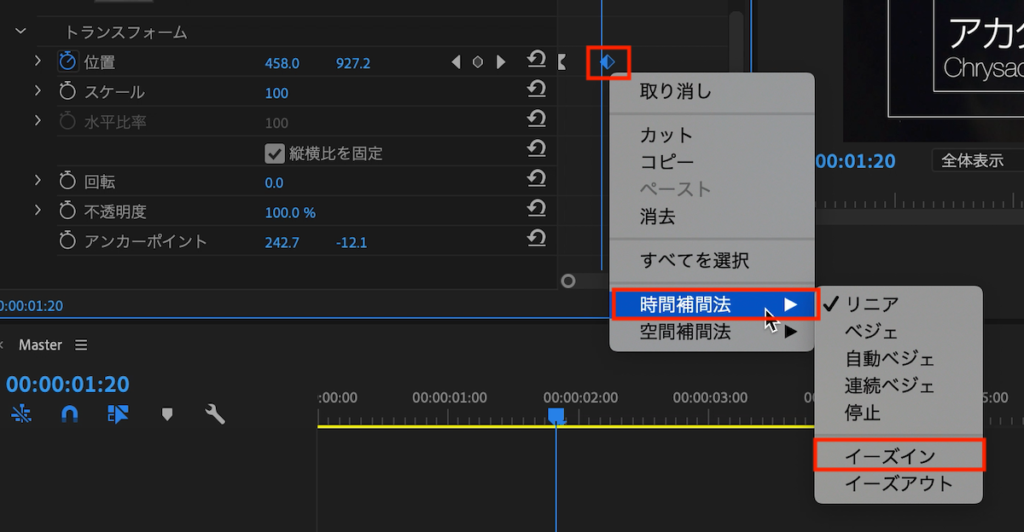Edit the 回転 value 0.0
1024x532 pixels.
(x=274, y=183)
